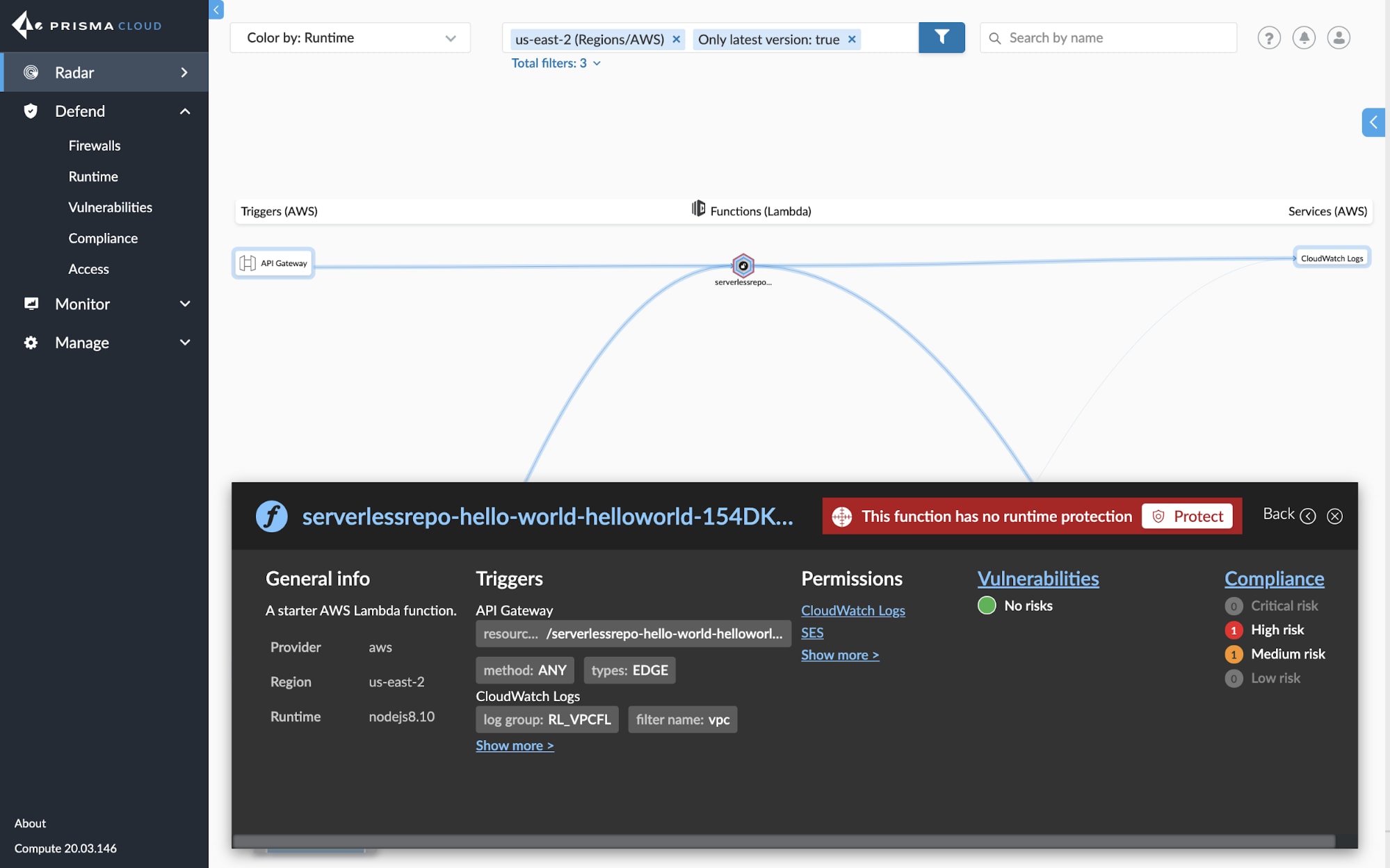Click Show more in Permissions section
Image resolution: width=1390 pixels, height=868 pixels.
pos(840,654)
